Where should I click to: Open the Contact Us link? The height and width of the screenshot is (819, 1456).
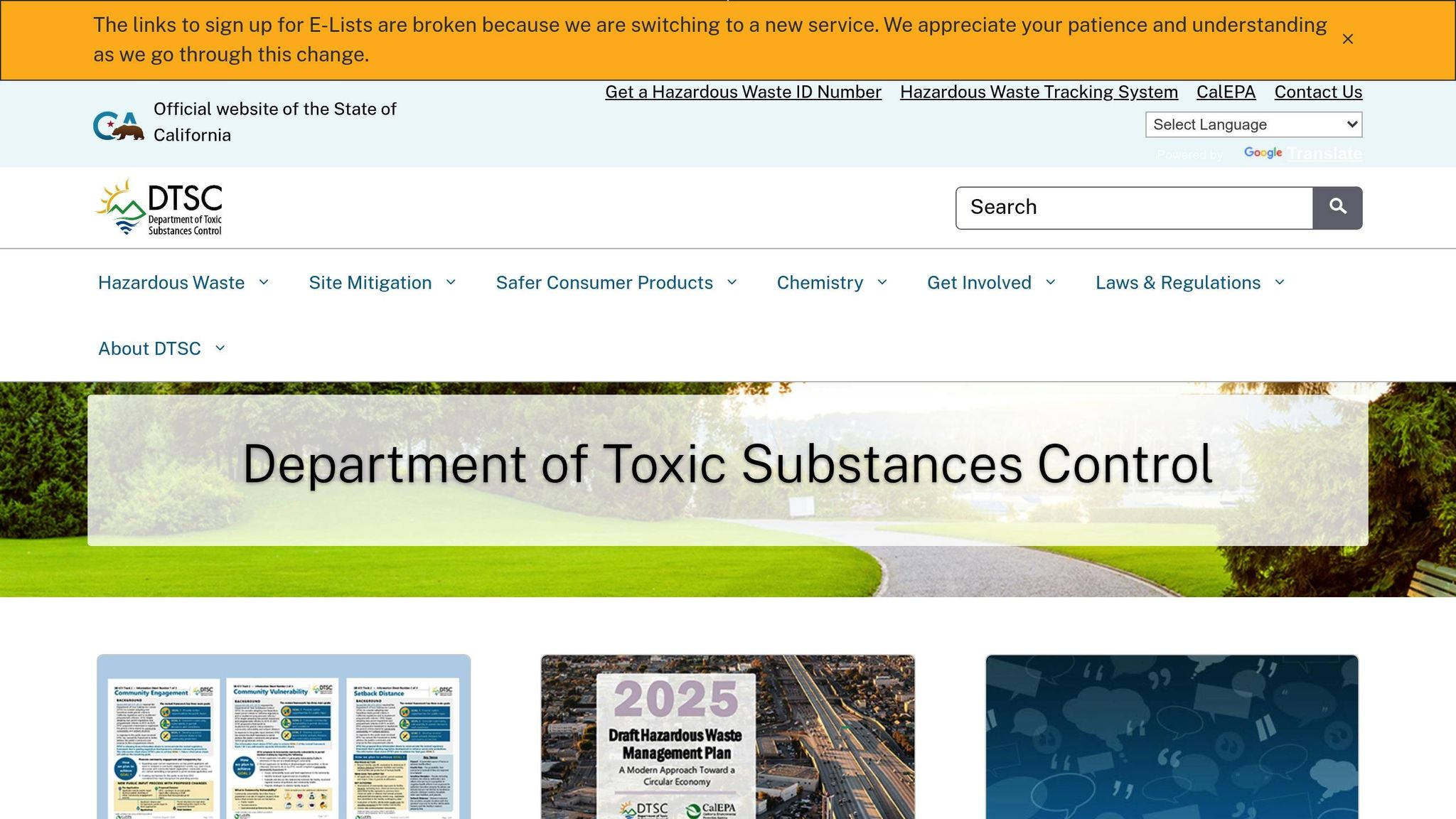tap(1318, 92)
